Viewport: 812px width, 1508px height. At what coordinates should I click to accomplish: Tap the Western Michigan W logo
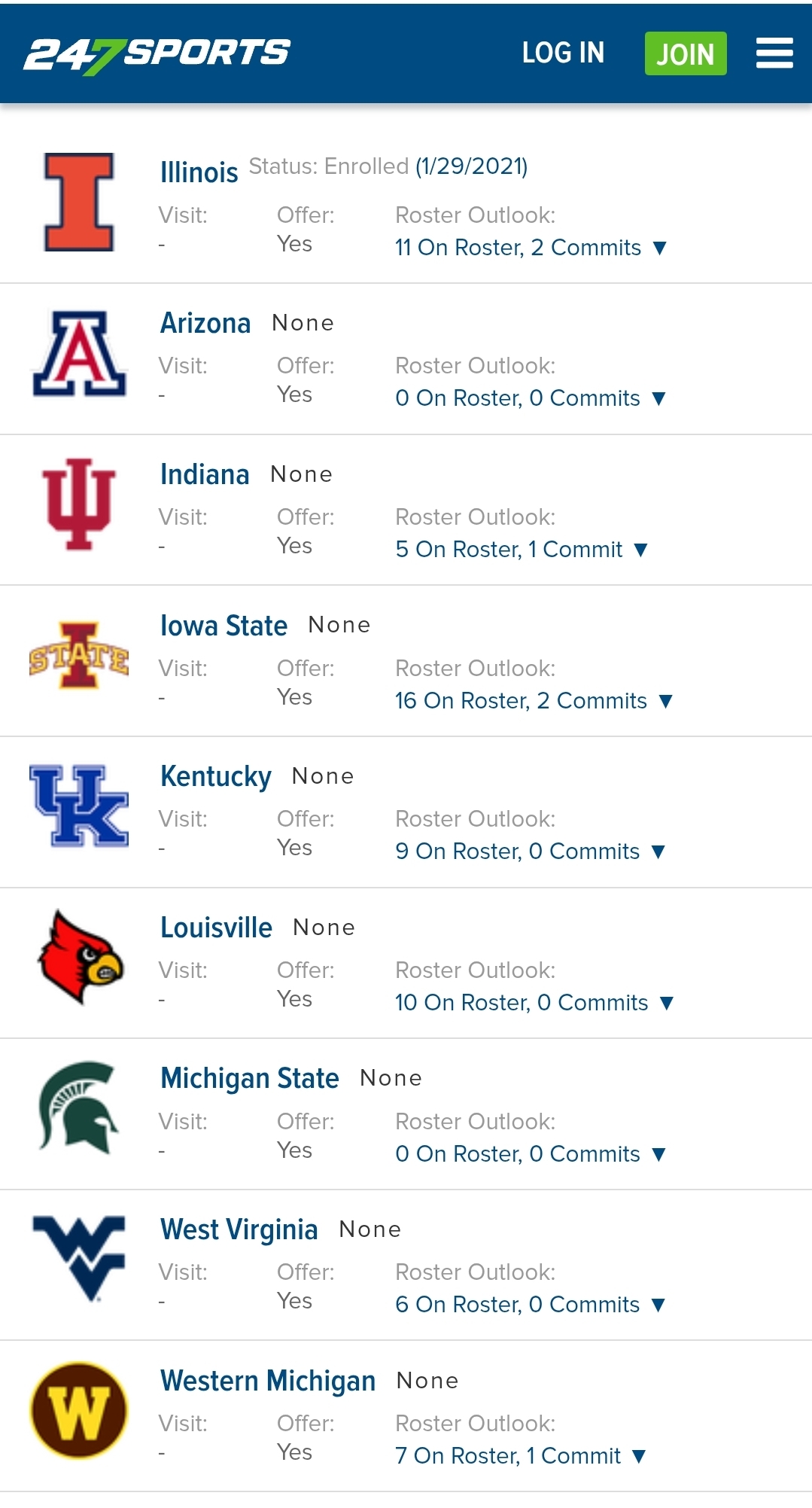pyautogui.click(x=79, y=1410)
